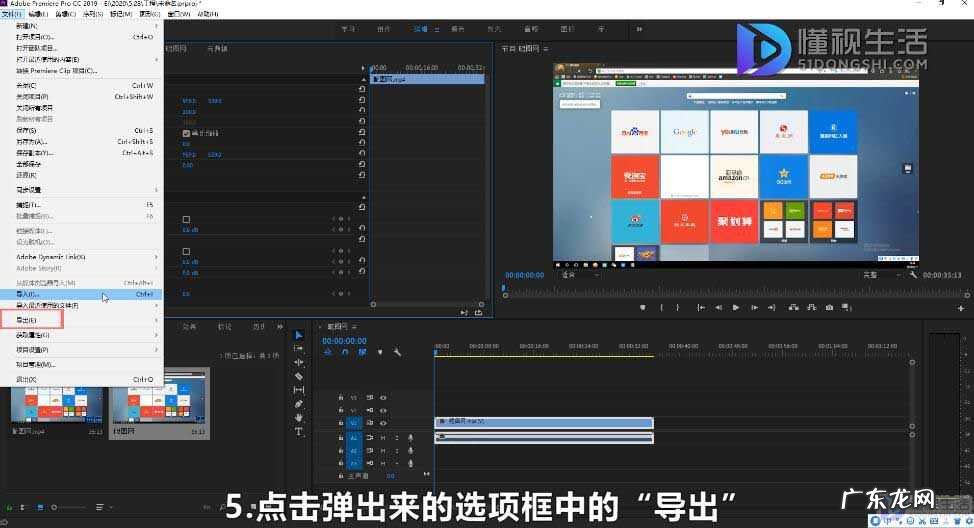Select the Razor tool

tap(299, 376)
